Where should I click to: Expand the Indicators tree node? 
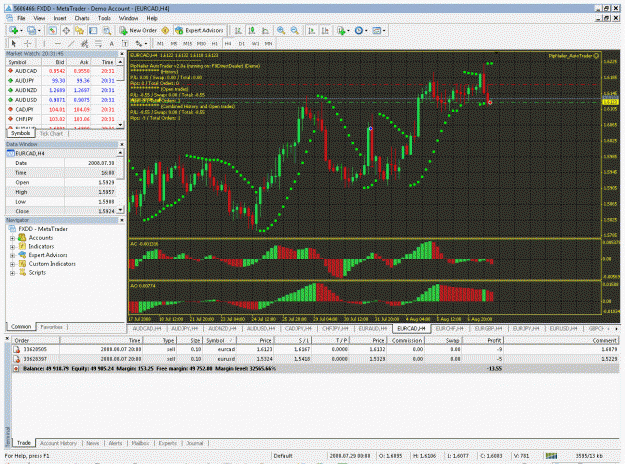point(12,247)
